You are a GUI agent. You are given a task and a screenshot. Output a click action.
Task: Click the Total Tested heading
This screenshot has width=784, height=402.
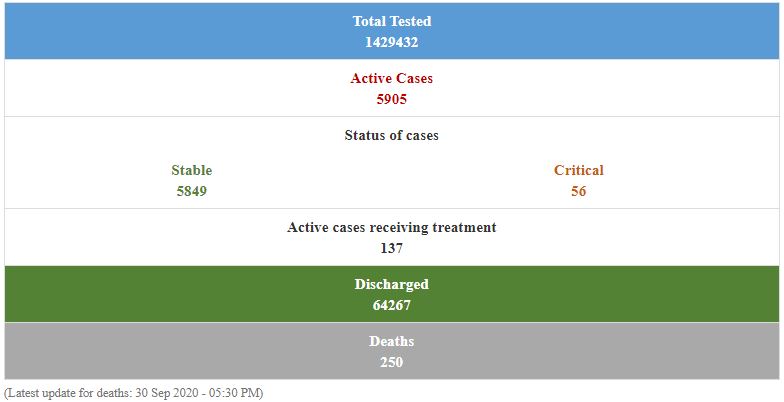(391, 21)
